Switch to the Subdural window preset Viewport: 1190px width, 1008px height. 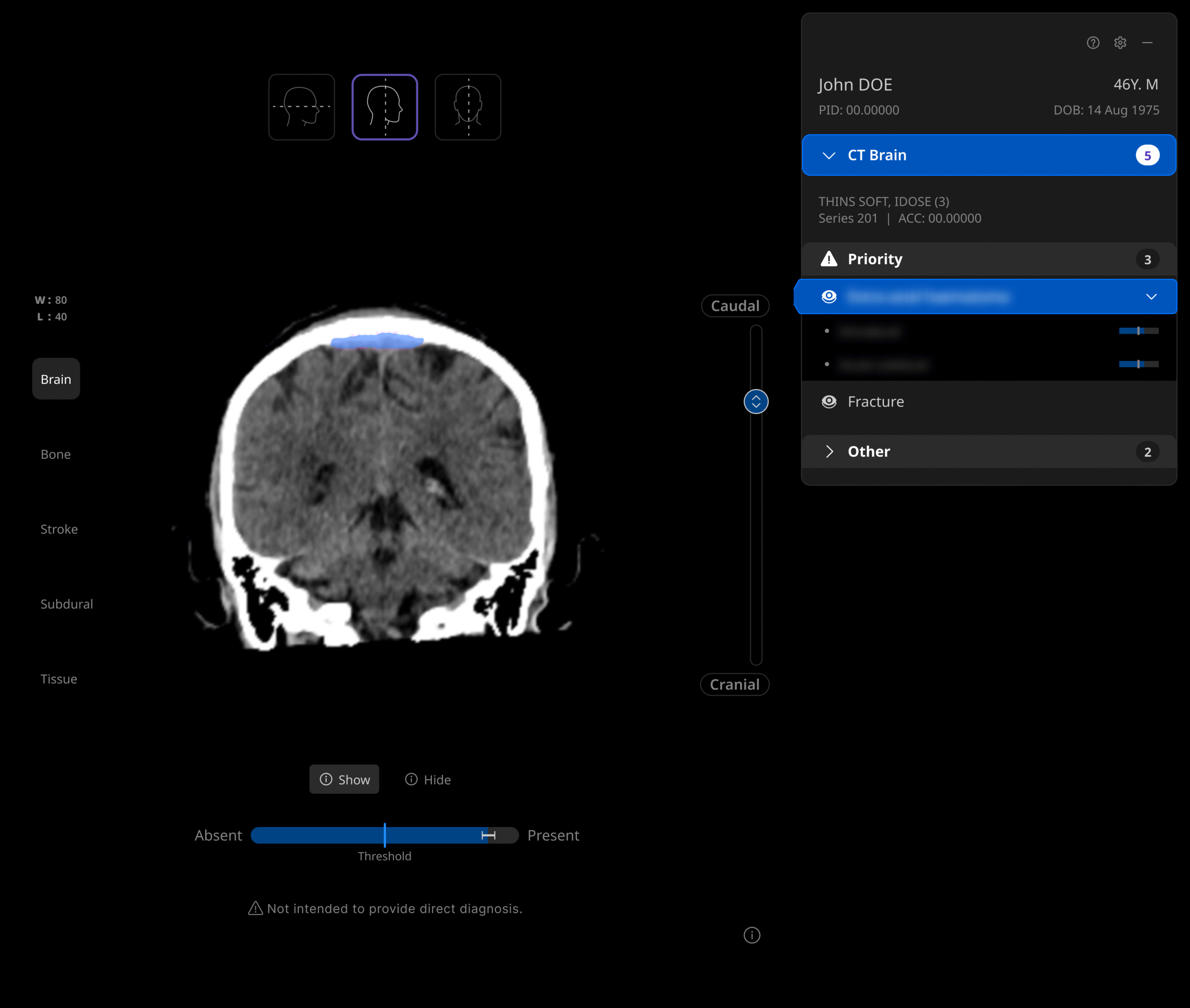[66, 604]
